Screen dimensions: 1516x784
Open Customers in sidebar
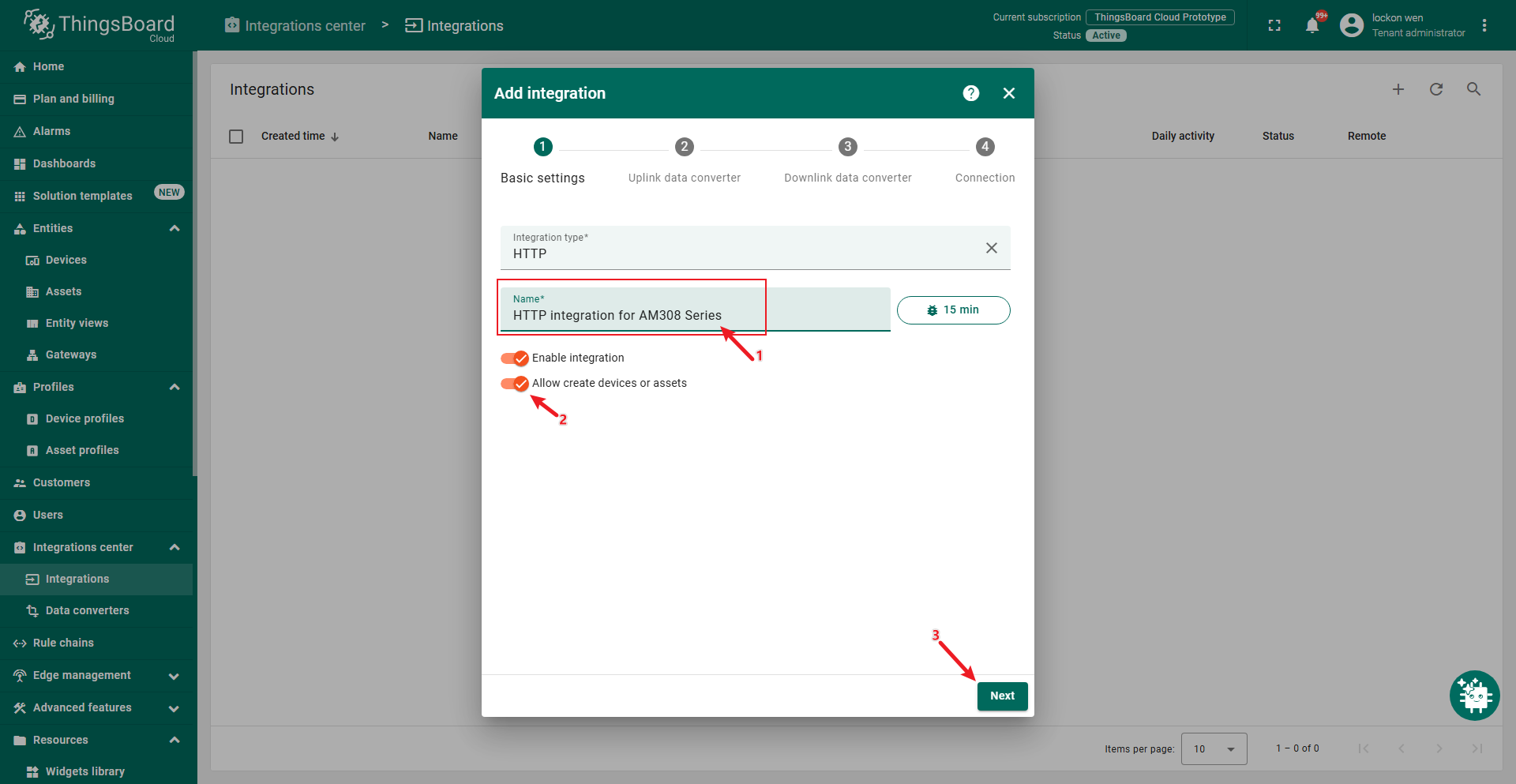96,483
